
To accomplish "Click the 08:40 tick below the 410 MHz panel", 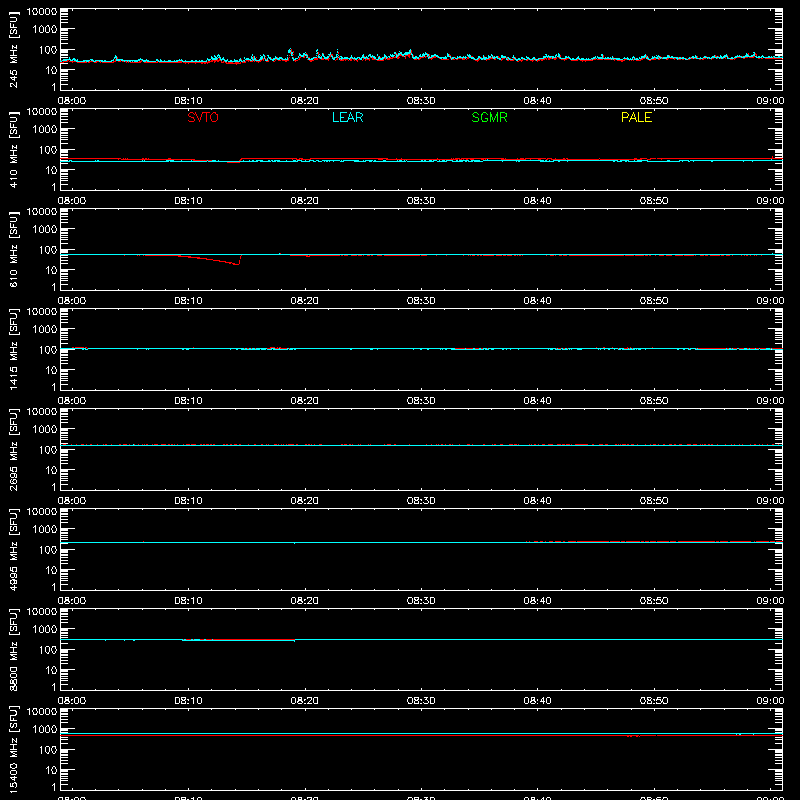I will tap(537, 201).
